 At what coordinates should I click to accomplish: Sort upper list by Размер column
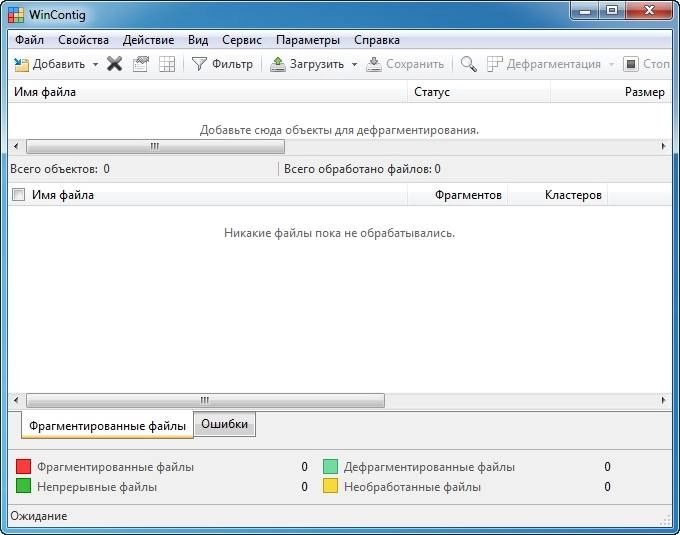coord(611,92)
